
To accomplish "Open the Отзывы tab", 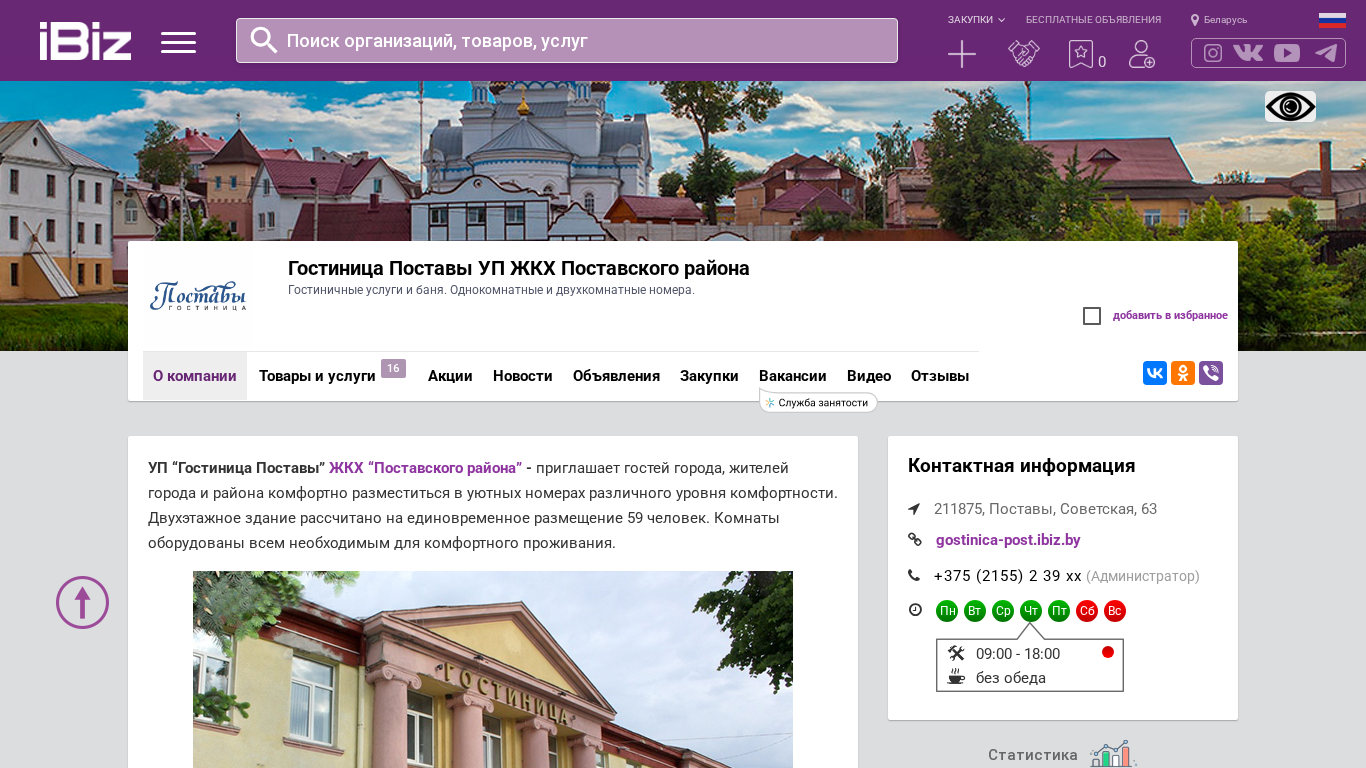I will pos(940,376).
